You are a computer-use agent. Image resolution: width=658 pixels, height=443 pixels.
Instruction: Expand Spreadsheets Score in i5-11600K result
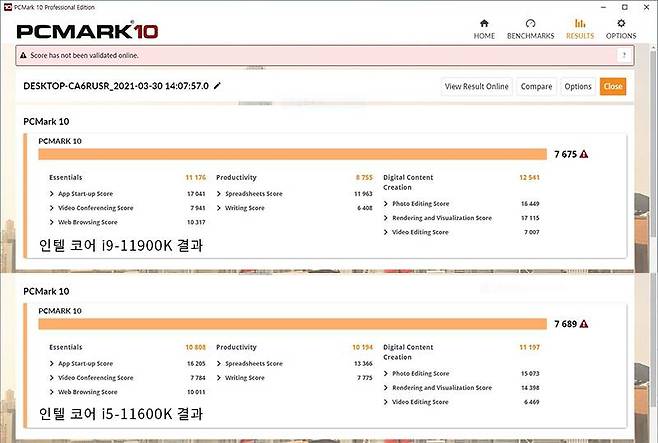(x=219, y=364)
